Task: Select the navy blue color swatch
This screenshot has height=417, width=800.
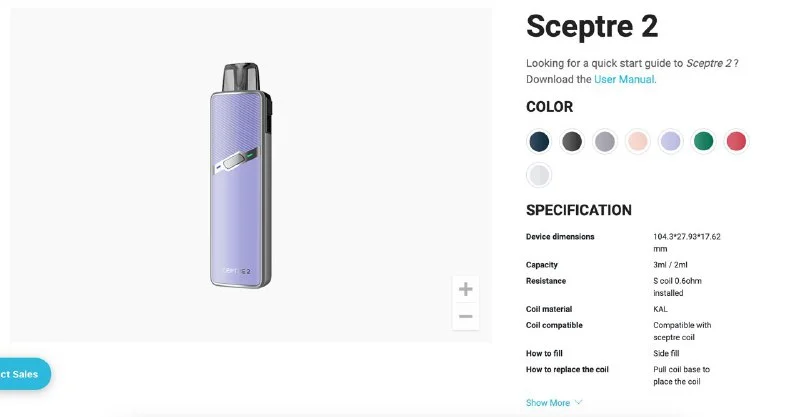Action: click(540, 141)
